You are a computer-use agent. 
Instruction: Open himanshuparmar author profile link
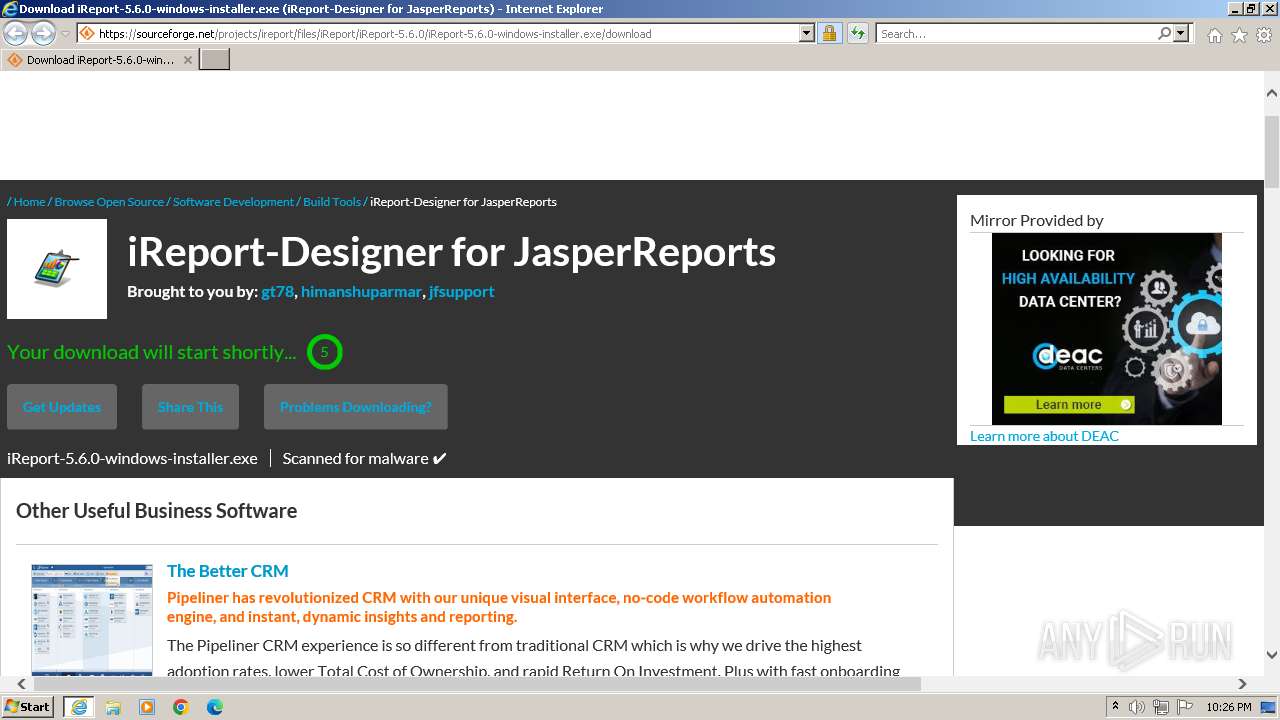[361, 291]
